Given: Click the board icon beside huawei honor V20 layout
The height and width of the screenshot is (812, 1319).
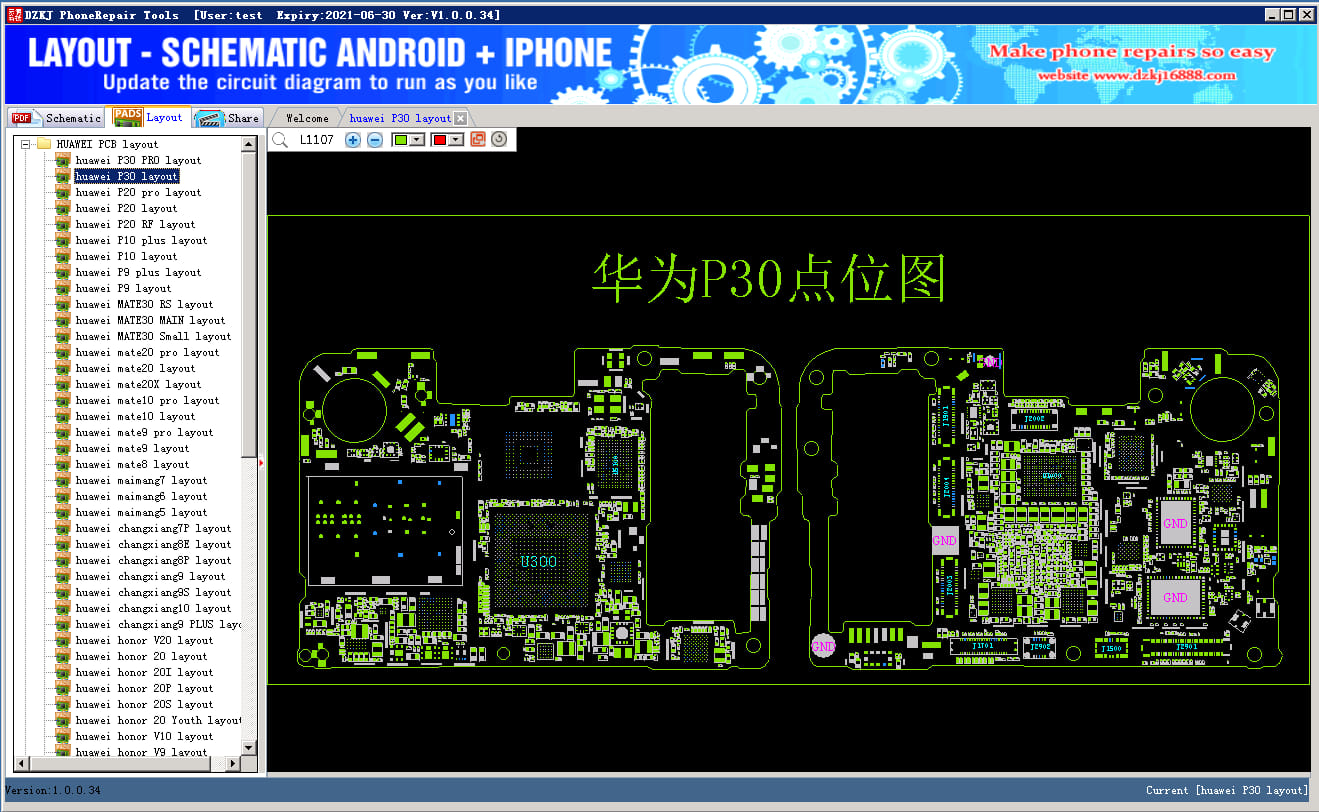Looking at the screenshot, I should click(63, 640).
